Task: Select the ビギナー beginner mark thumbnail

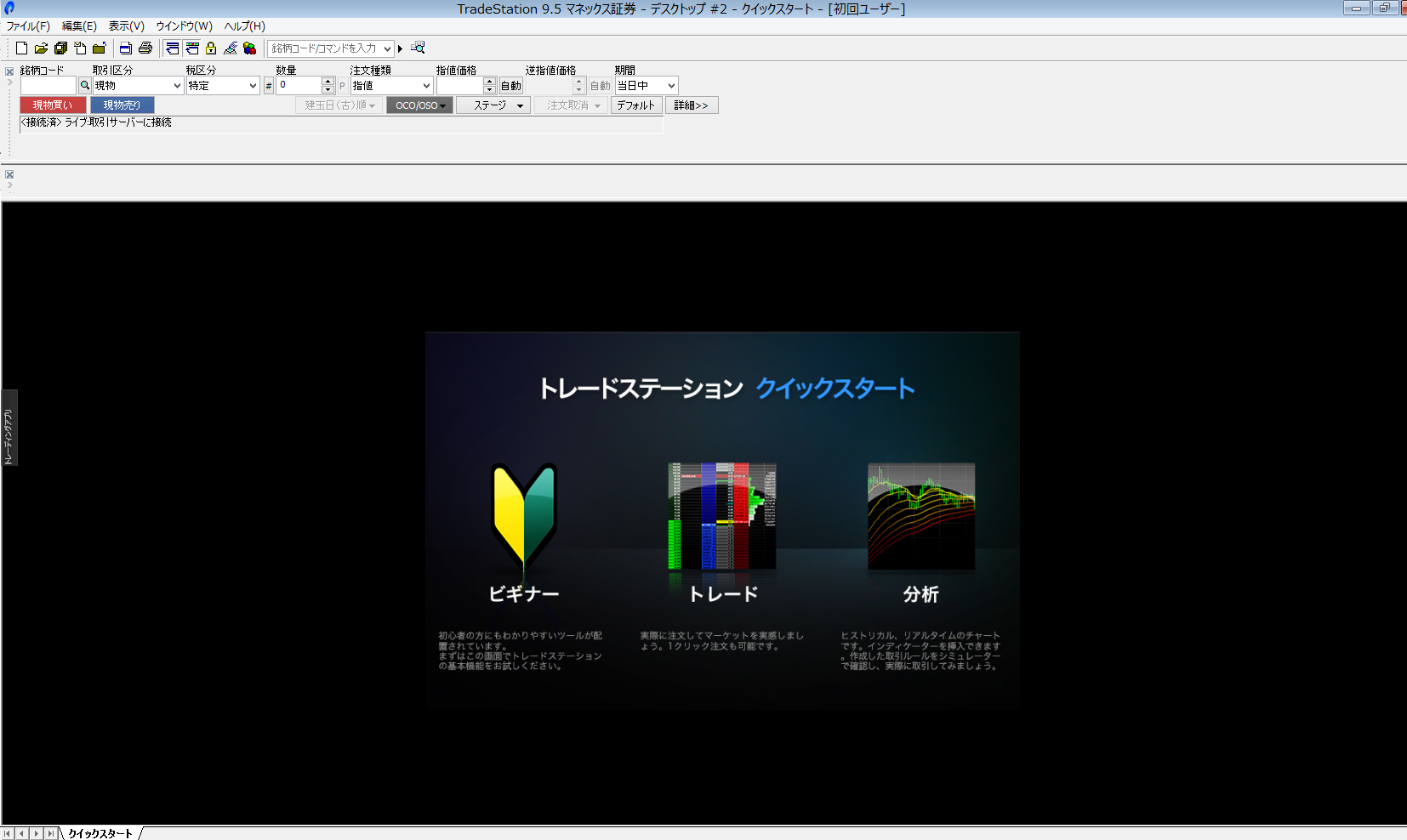Action: [x=524, y=516]
